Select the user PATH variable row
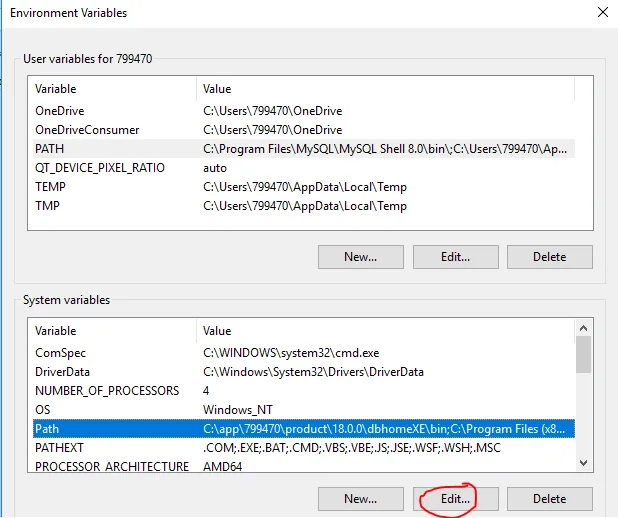 (50, 149)
